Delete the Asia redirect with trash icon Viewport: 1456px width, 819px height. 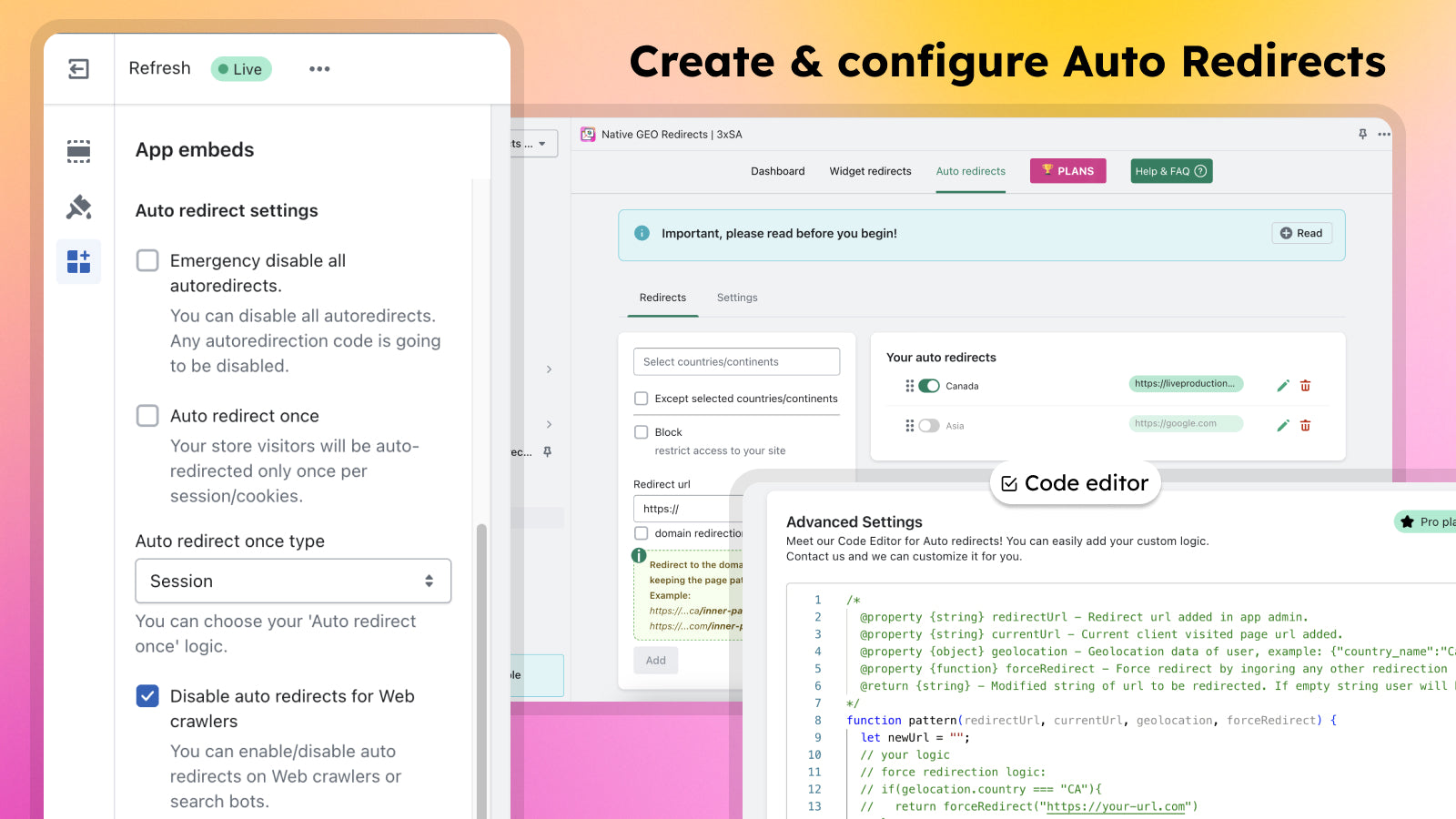click(x=1305, y=426)
